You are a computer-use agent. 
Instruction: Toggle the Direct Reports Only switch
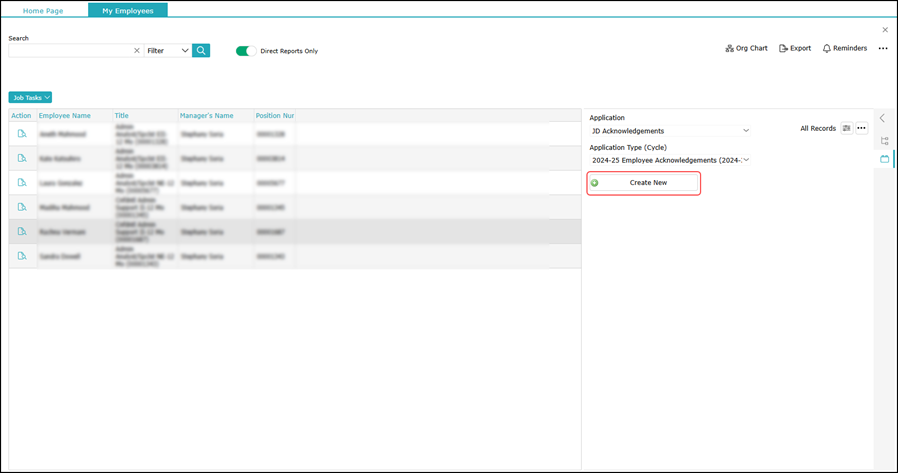click(246, 51)
